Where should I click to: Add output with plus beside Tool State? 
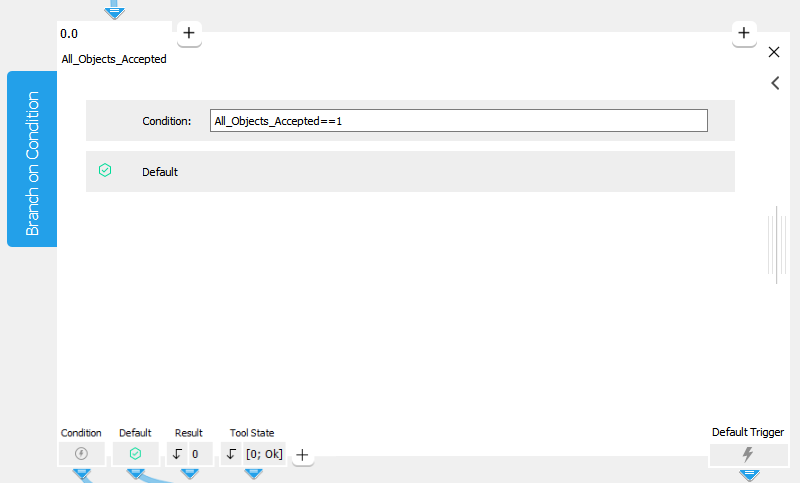[x=302, y=455]
